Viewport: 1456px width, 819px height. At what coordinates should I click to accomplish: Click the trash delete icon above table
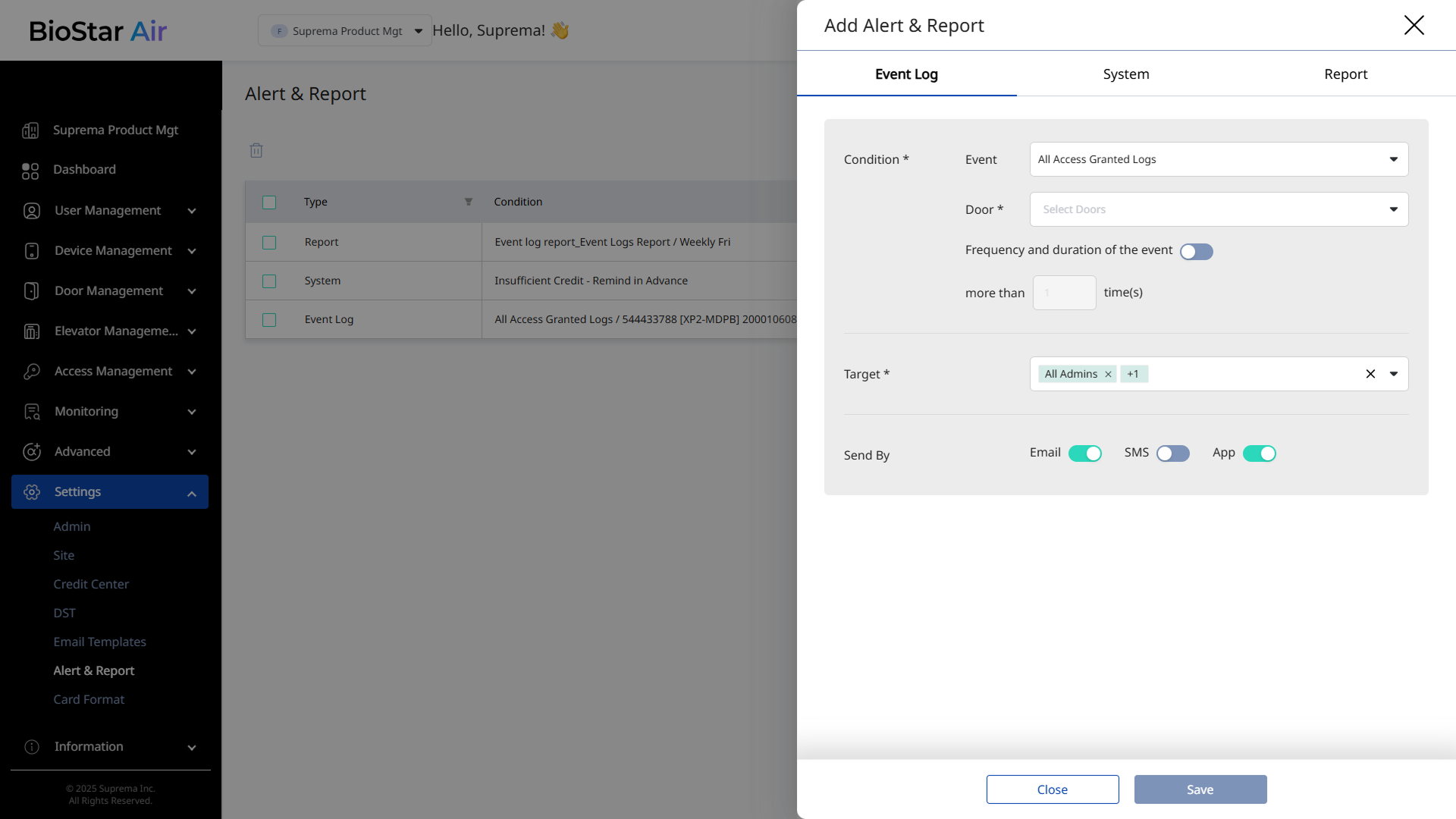coord(256,151)
